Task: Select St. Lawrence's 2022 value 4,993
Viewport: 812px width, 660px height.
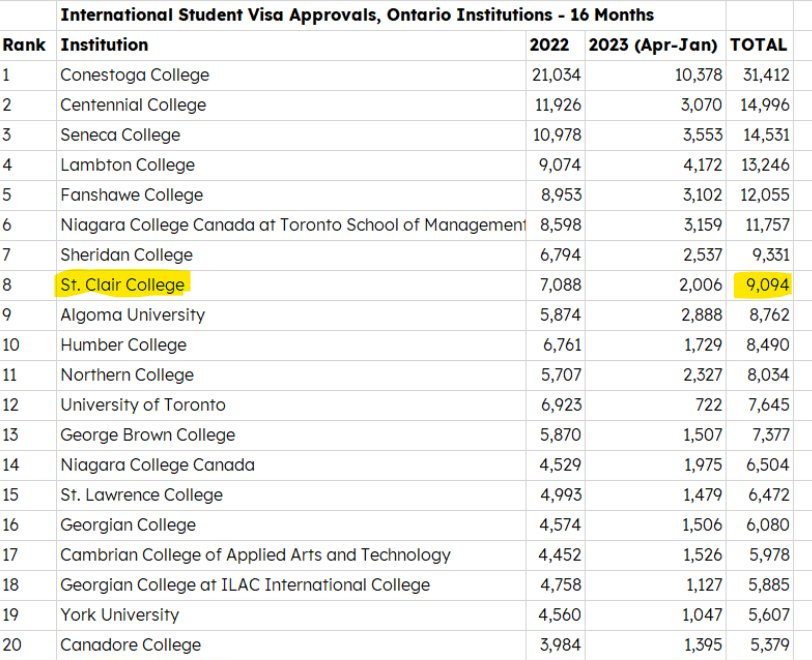Action: [x=555, y=496]
